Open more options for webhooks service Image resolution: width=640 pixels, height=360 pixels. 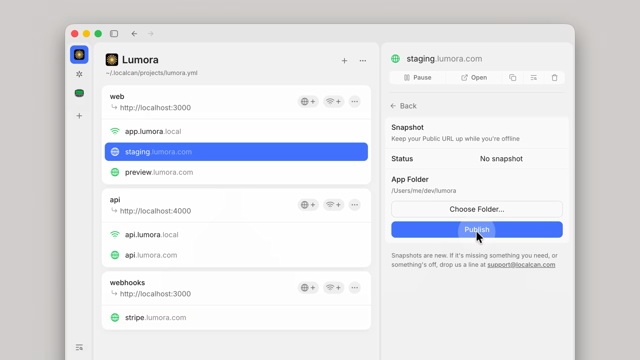coord(355,288)
